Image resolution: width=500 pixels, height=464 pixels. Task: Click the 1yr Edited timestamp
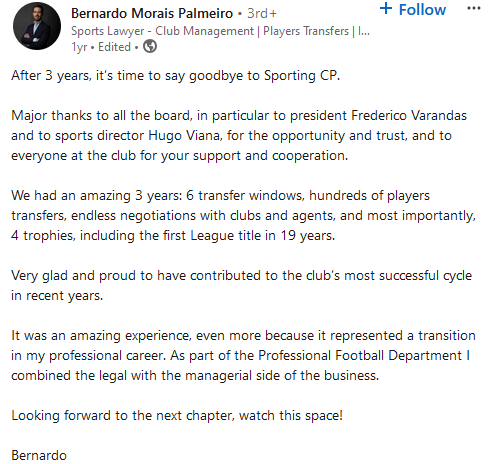101,47
